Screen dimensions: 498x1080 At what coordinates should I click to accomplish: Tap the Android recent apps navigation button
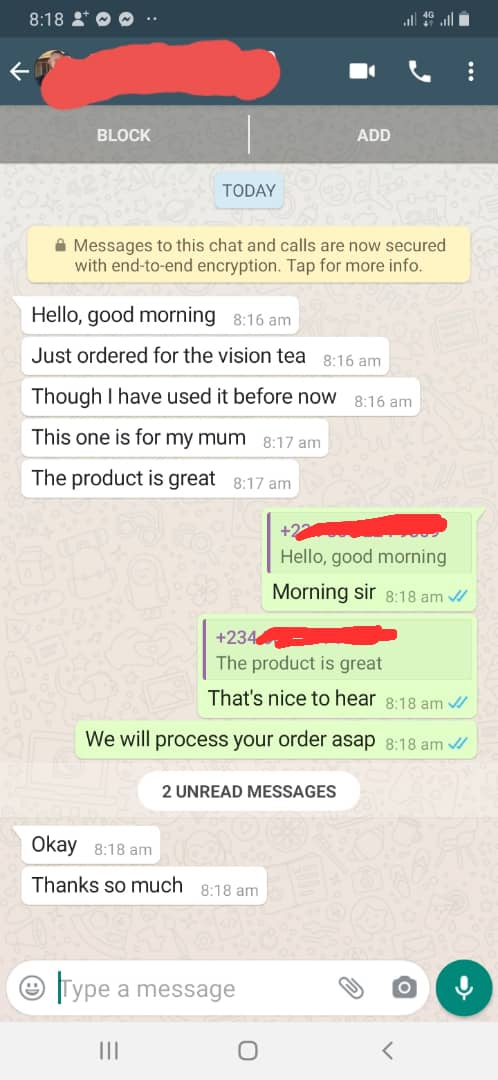point(109,1050)
